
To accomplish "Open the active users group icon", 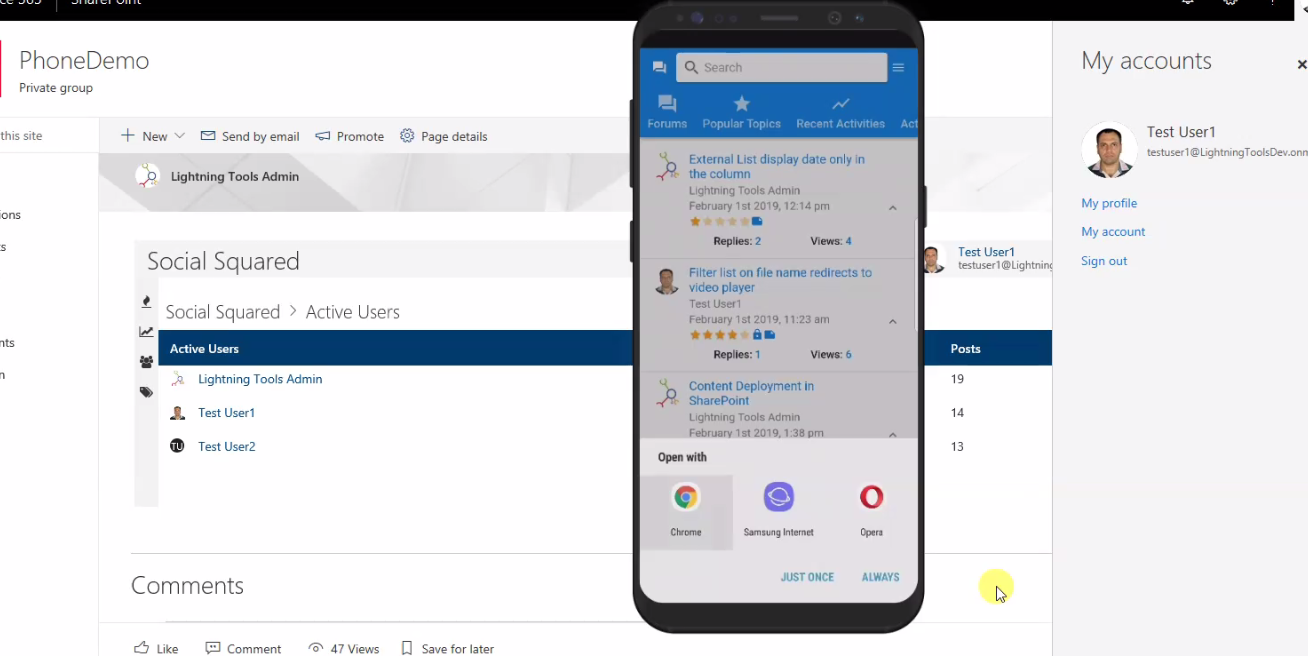I will coord(146,362).
